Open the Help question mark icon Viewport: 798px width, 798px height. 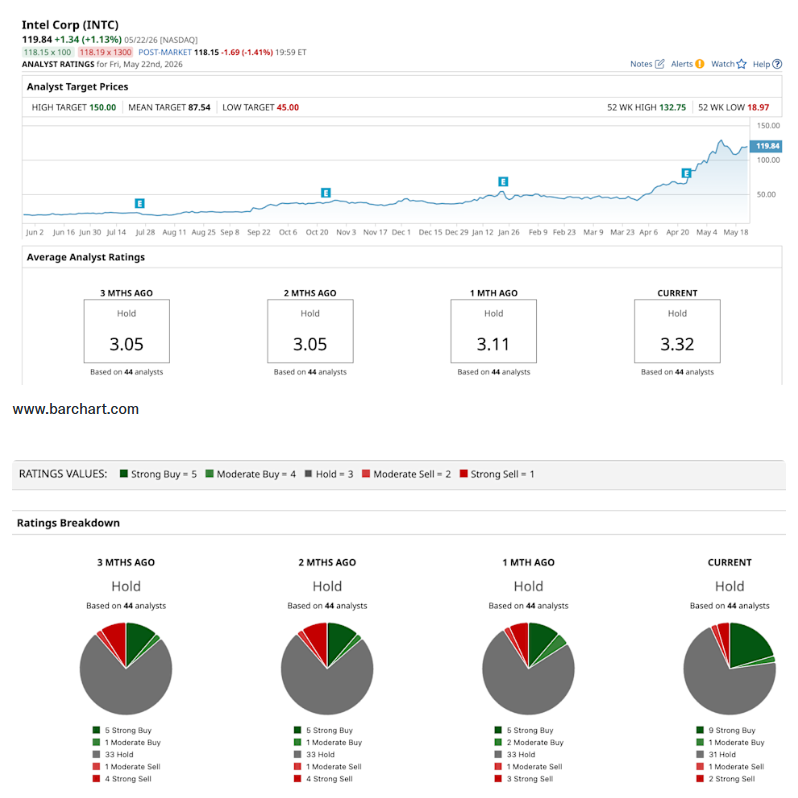pos(777,64)
